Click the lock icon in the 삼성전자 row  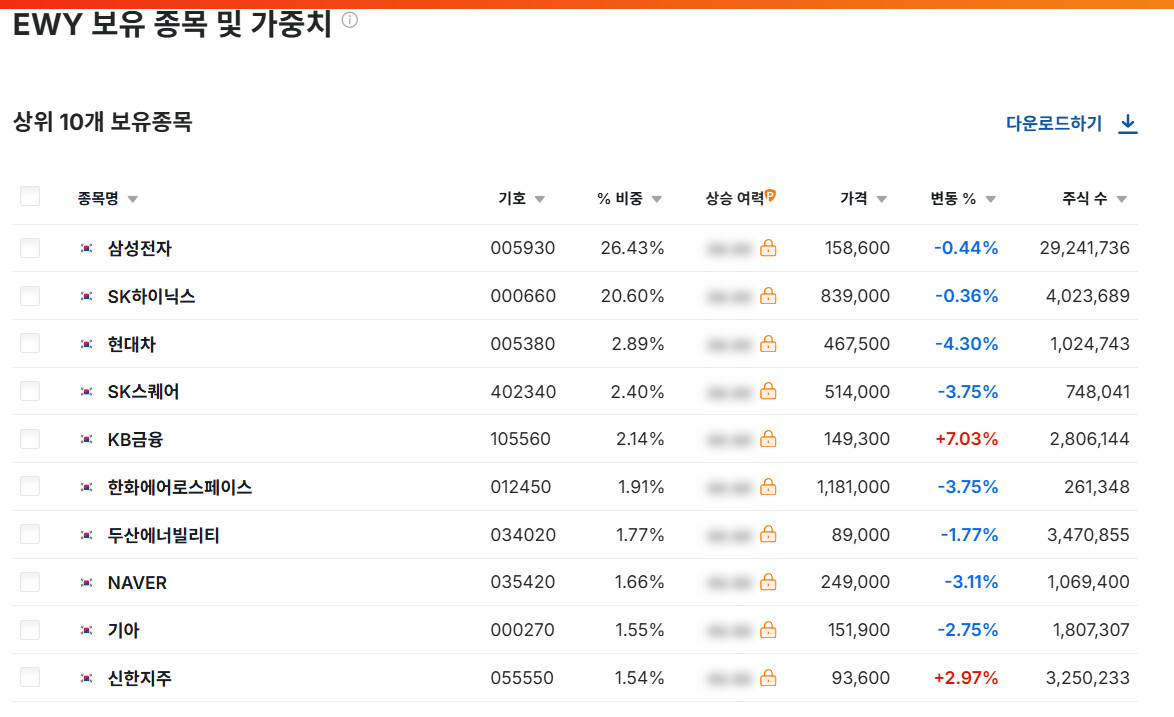tap(768, 248)
